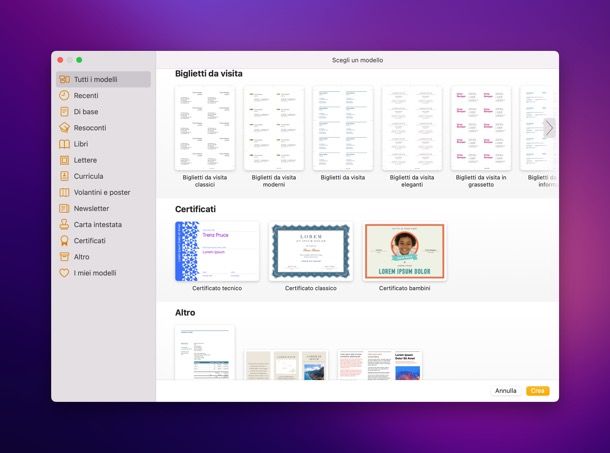Select the Certificato tecnico template
This screenshot has height=453, width=610.
(x=217, y=251)
